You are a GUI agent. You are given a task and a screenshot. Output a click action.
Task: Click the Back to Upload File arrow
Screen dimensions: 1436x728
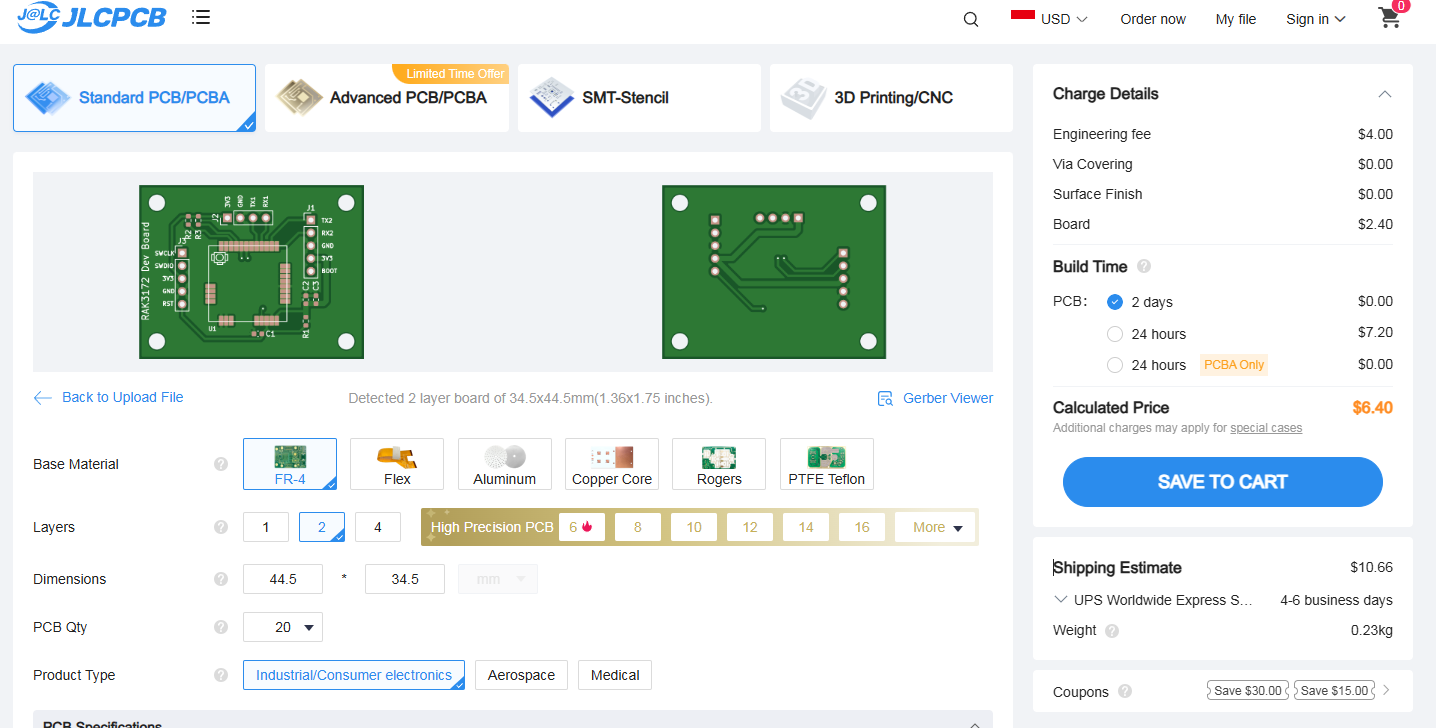click(x=42, y=398)
